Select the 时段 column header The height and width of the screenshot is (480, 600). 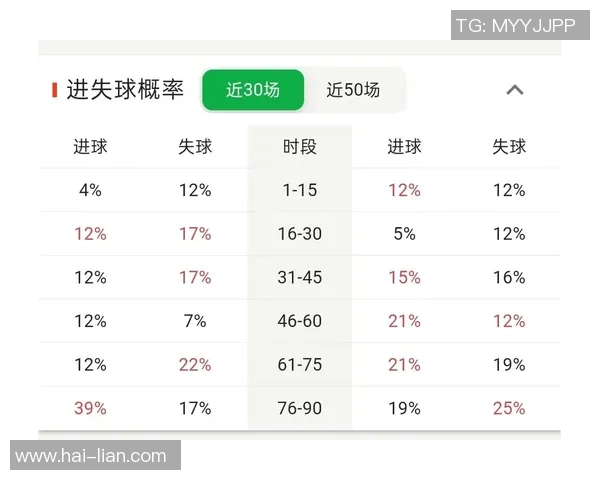300,147
